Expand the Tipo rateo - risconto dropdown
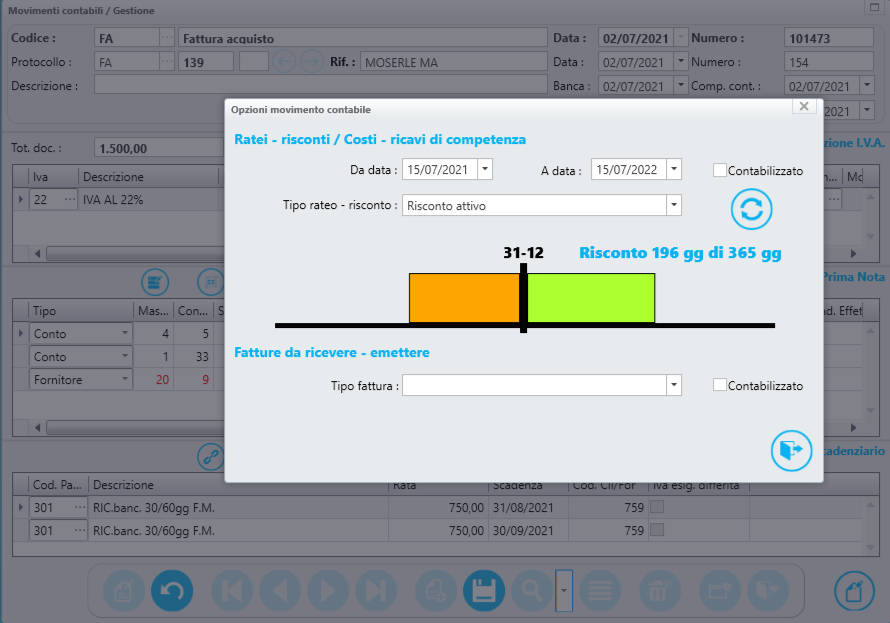Screen dimensions: 890x623 click(x=674, y=205)
